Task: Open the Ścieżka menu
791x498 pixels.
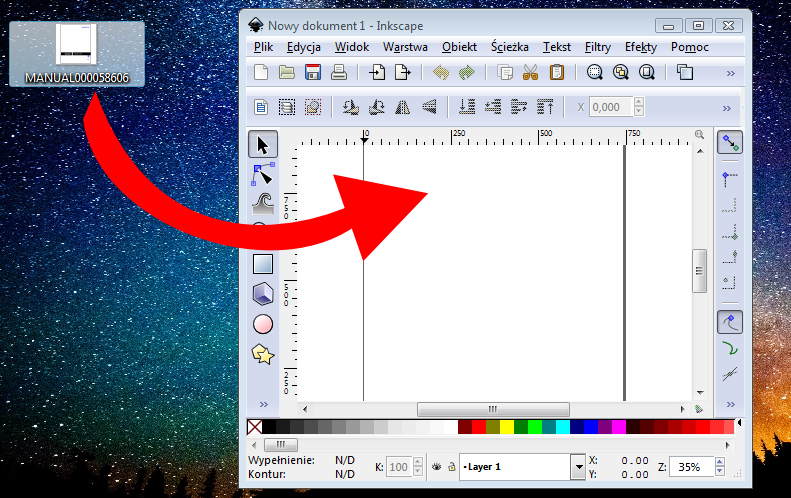Action: click(510, 47)
